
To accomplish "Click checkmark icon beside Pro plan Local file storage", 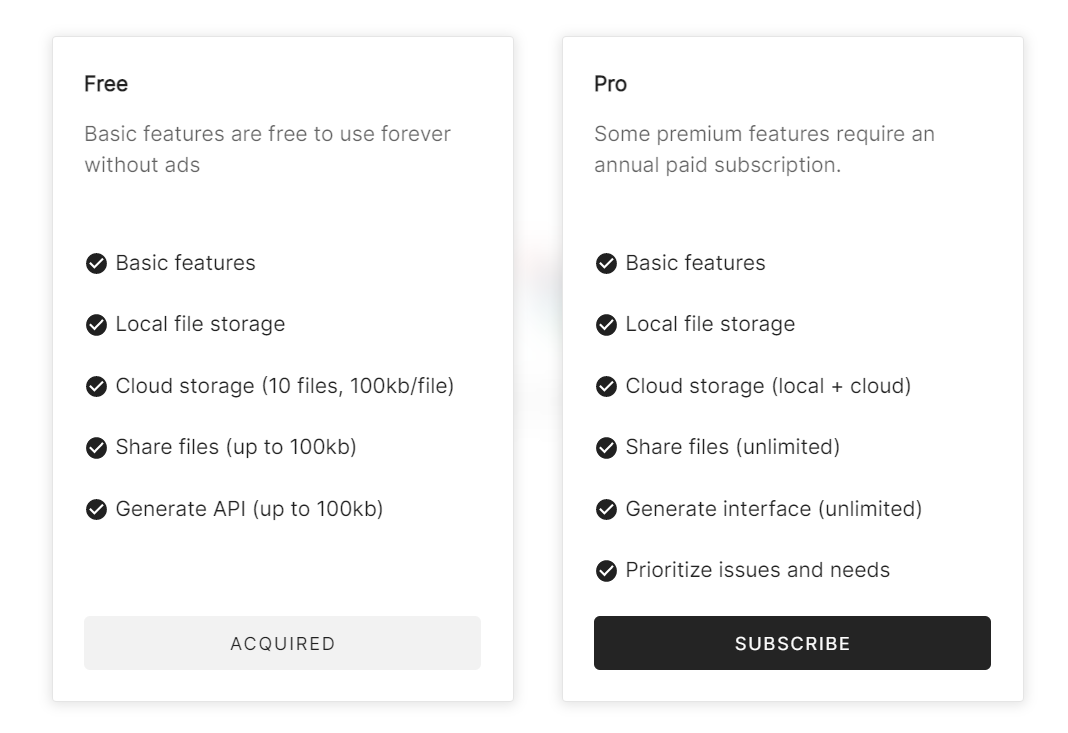I will pyautogui.click(x=606, y=325).
